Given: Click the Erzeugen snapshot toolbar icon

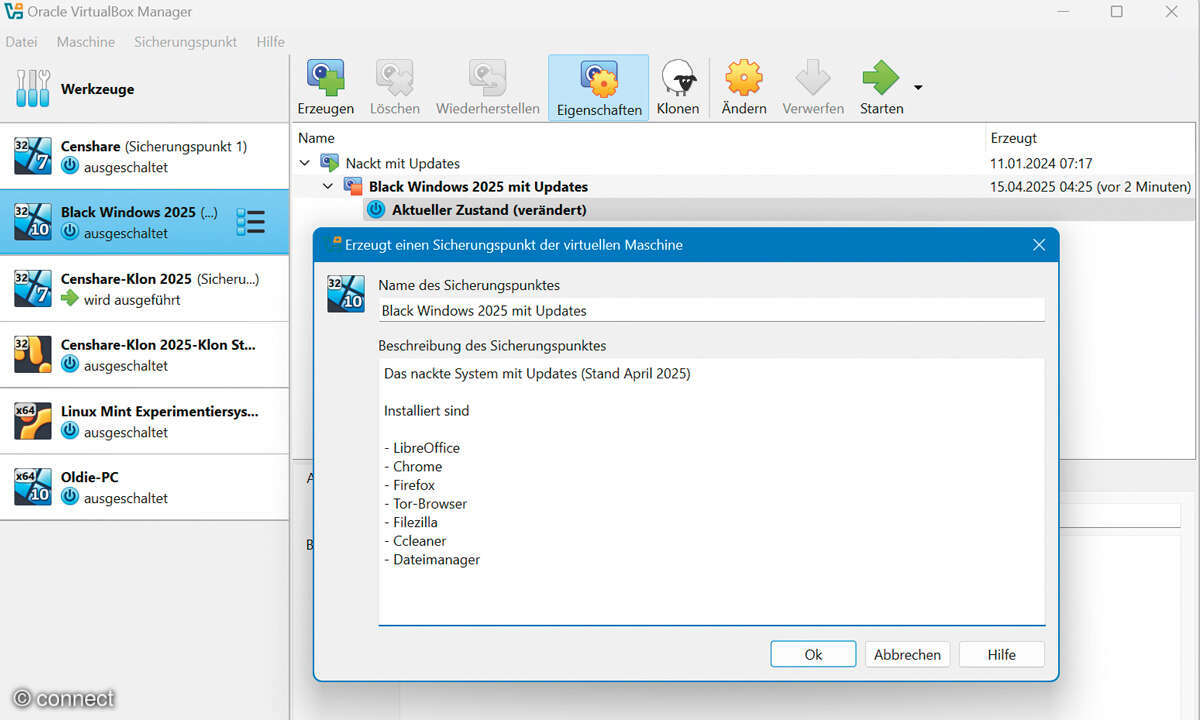Looking at the screenshot, I should point(325,78).
